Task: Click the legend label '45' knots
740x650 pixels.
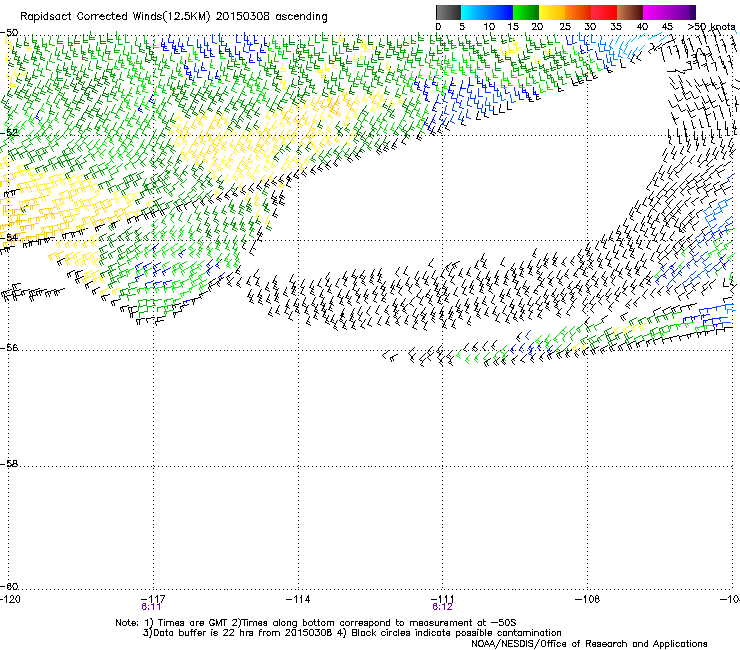Action: [667, 27]
